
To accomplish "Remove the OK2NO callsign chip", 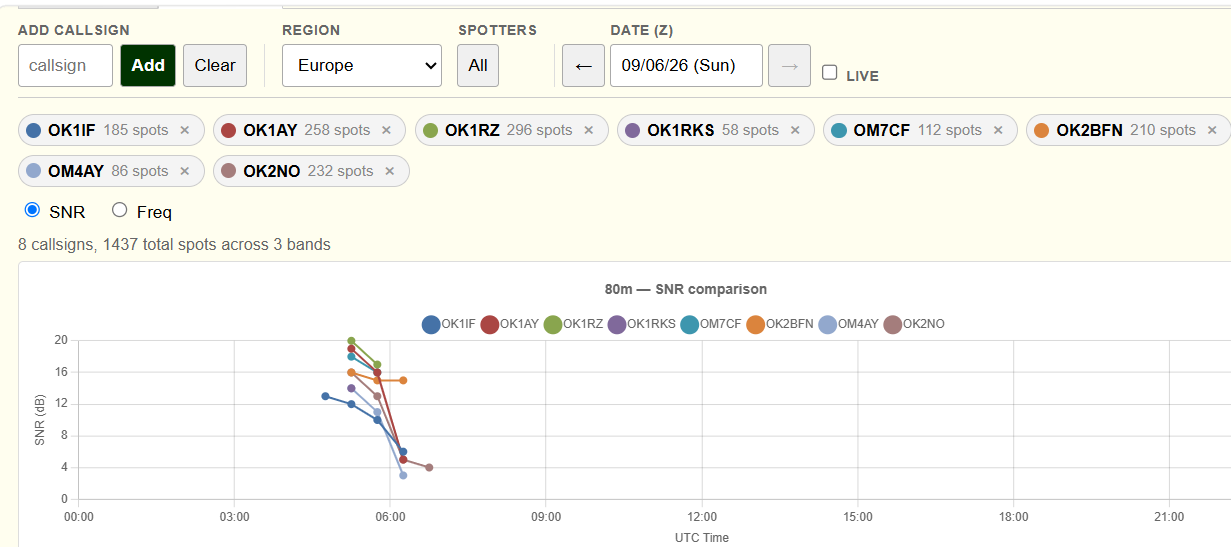I will coord(390,171).
